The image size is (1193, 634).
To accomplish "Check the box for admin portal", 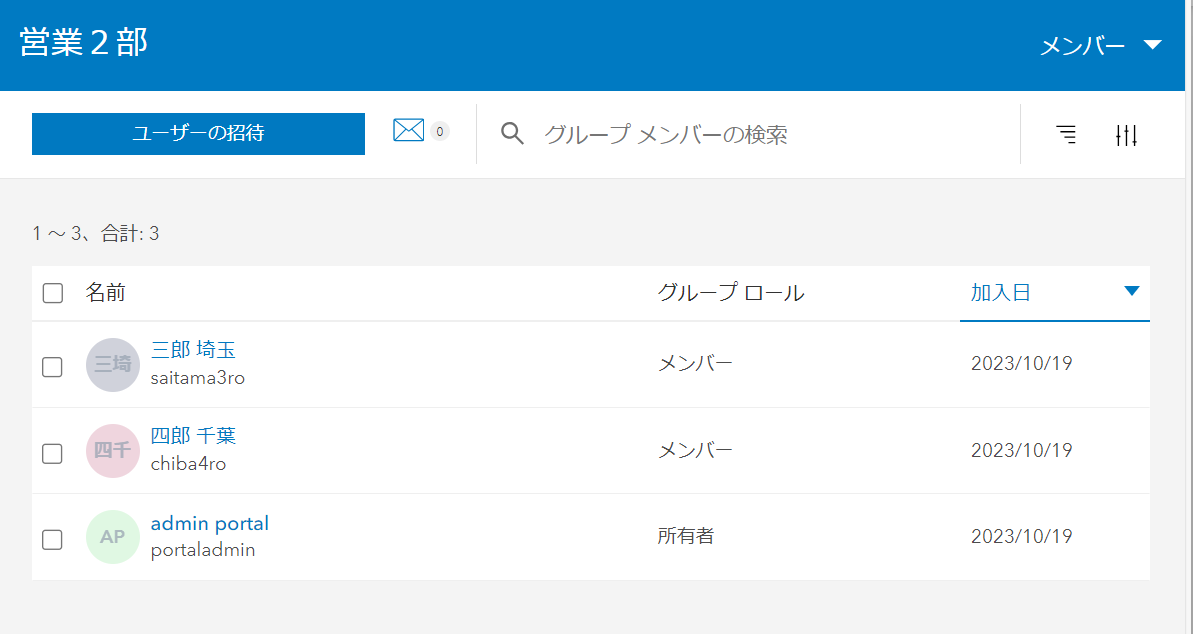I will (52, 540).
